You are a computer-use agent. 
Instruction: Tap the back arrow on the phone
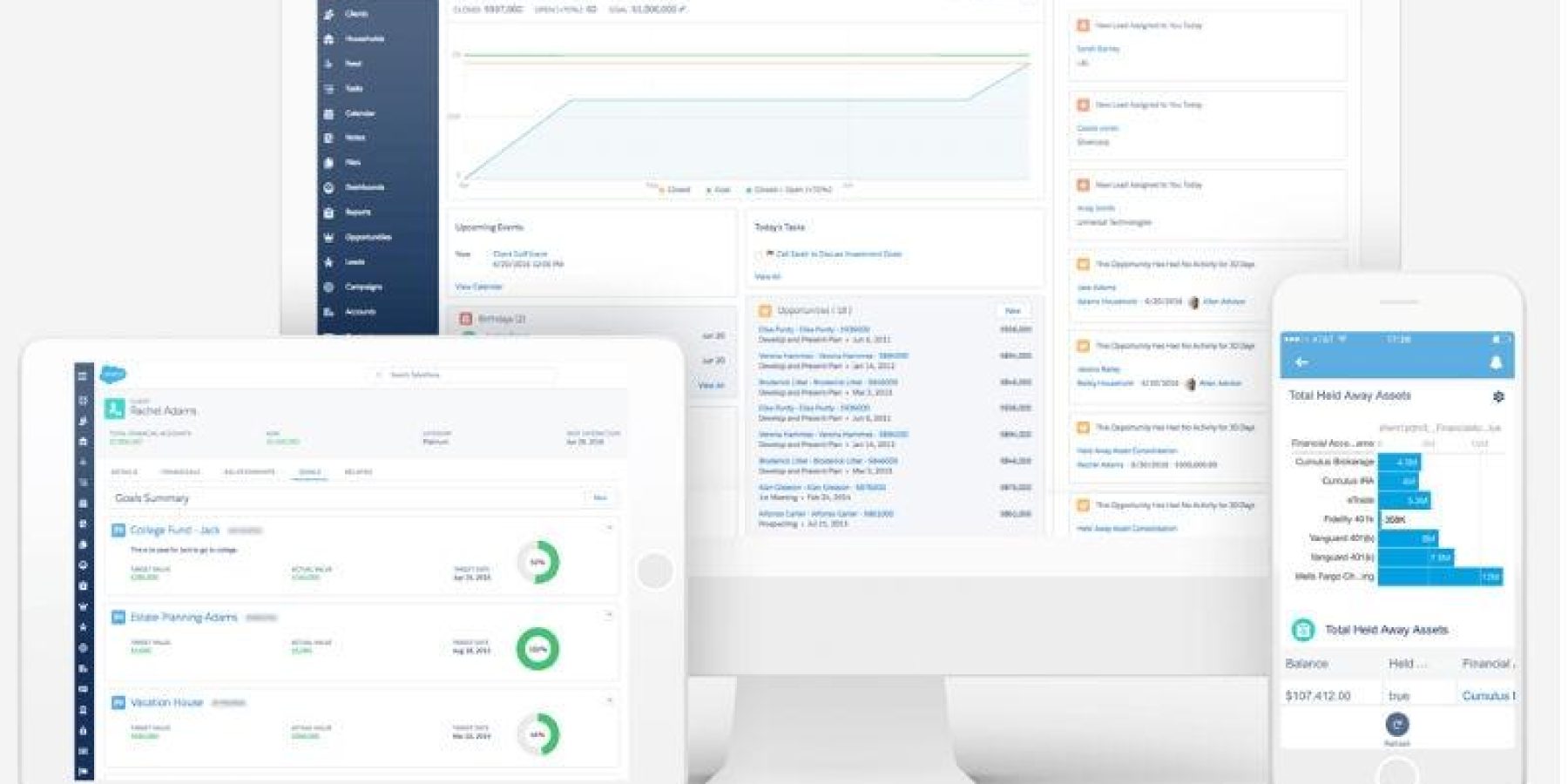pyautogui.click(x=1302, y=362)
